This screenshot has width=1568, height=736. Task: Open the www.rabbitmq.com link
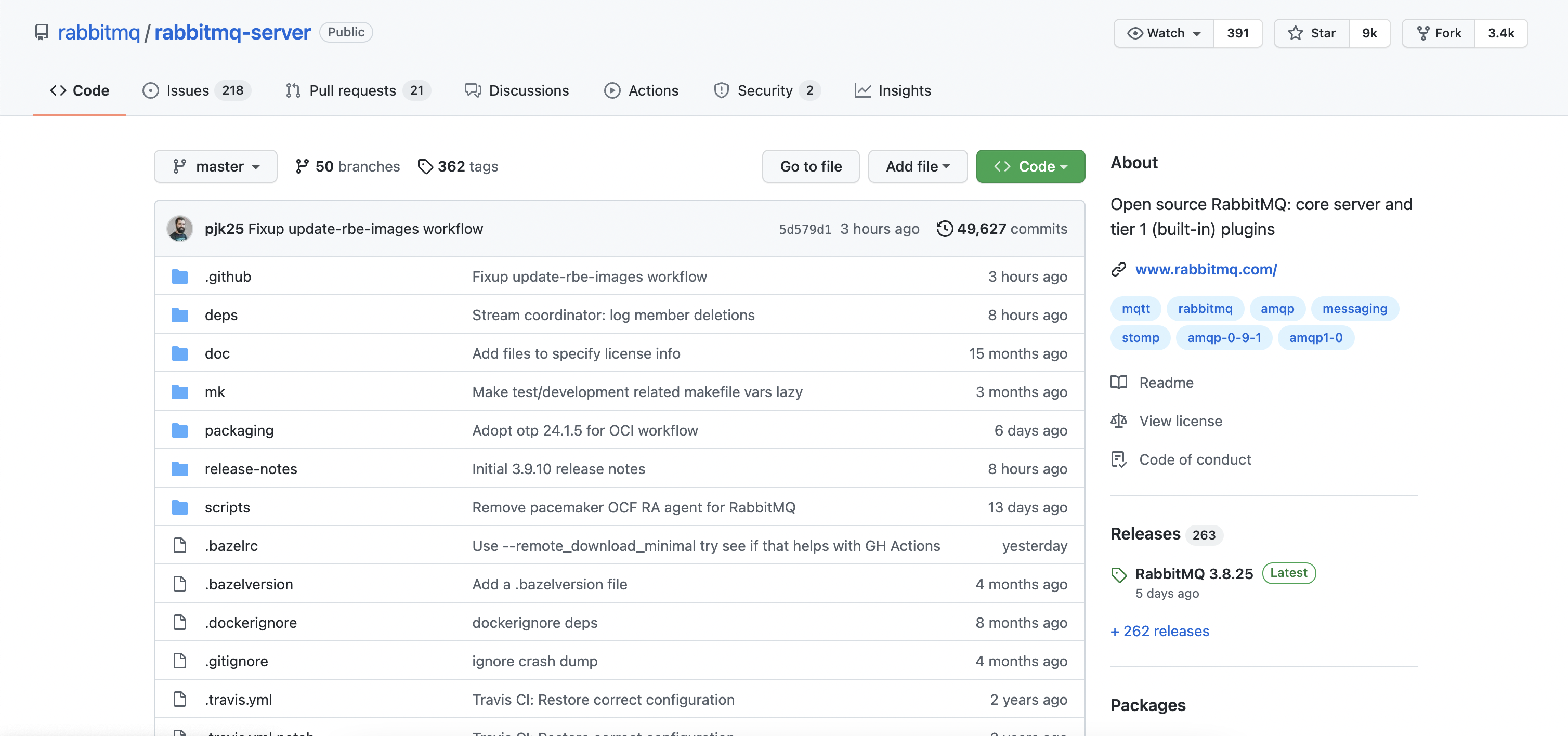1206,269
